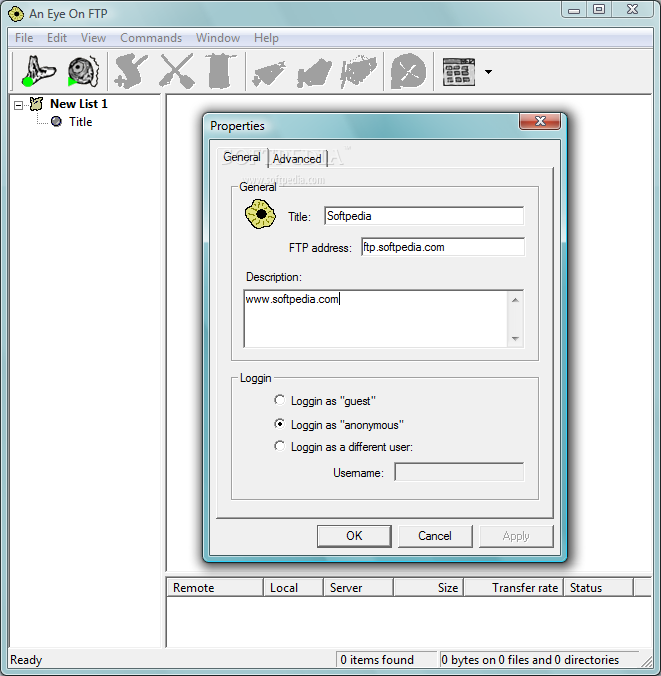Open the Help menu
The width and height of the screenshot is (661, 676).
pyautogui.click(x=266, y=38)
